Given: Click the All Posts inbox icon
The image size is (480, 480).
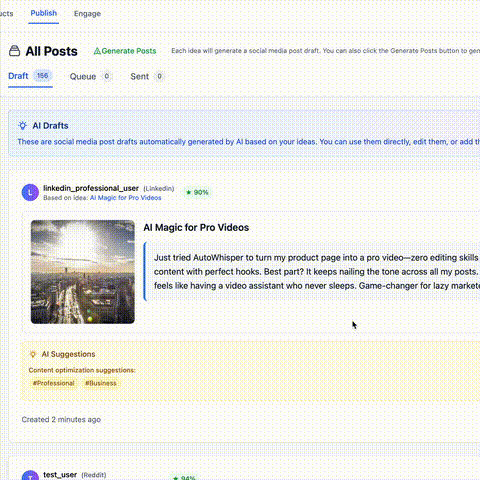Looking at the screenshot, I should [14, 51].
